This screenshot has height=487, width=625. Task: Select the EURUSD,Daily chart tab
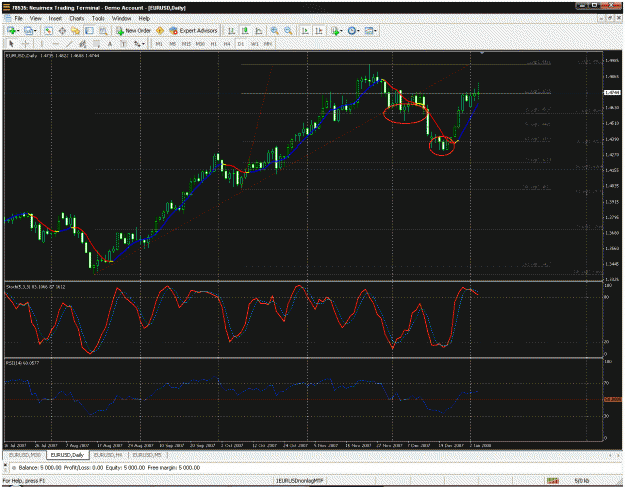67,455
